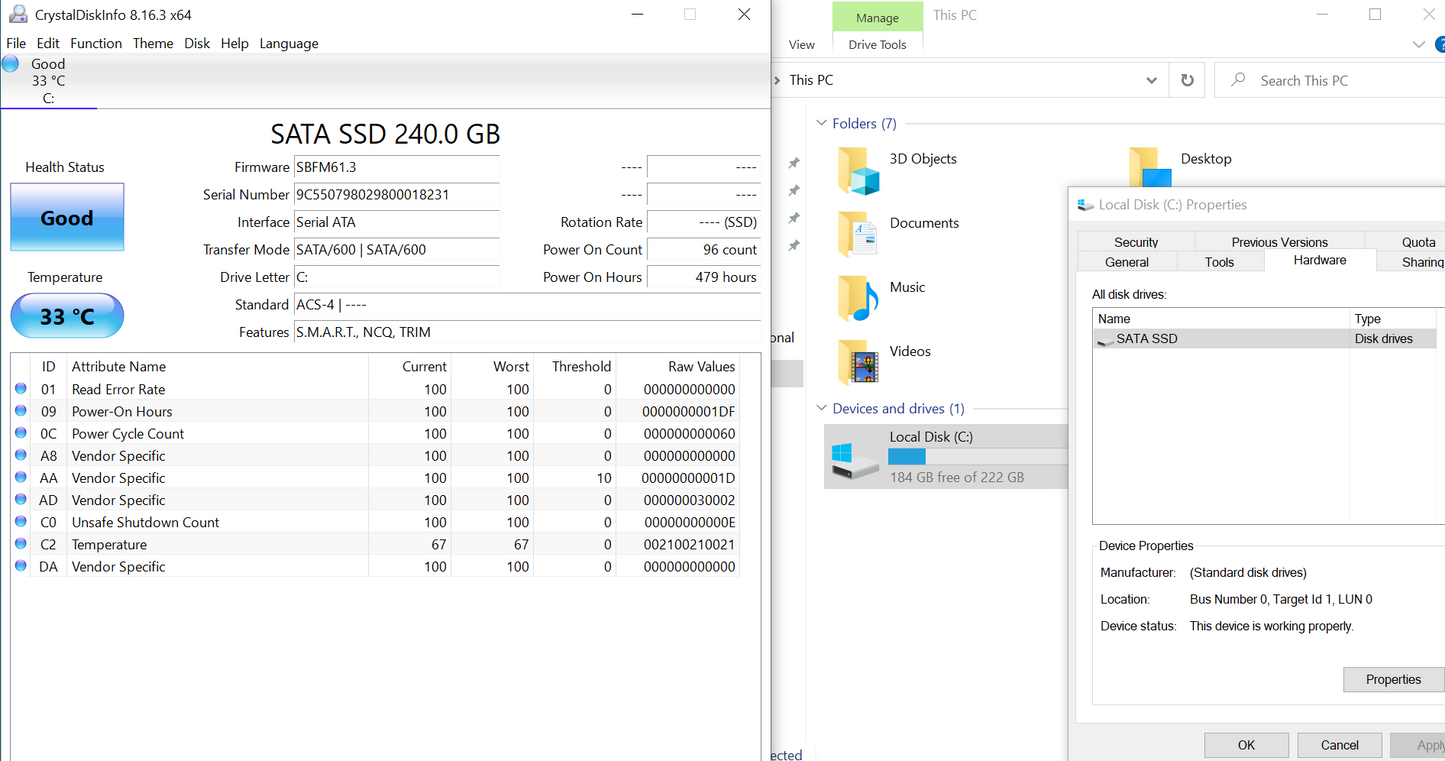Click OK in Local Disk Properties
This screenshot has width=1445, height=761.
pyautogui.click(x=1246, y=745)
